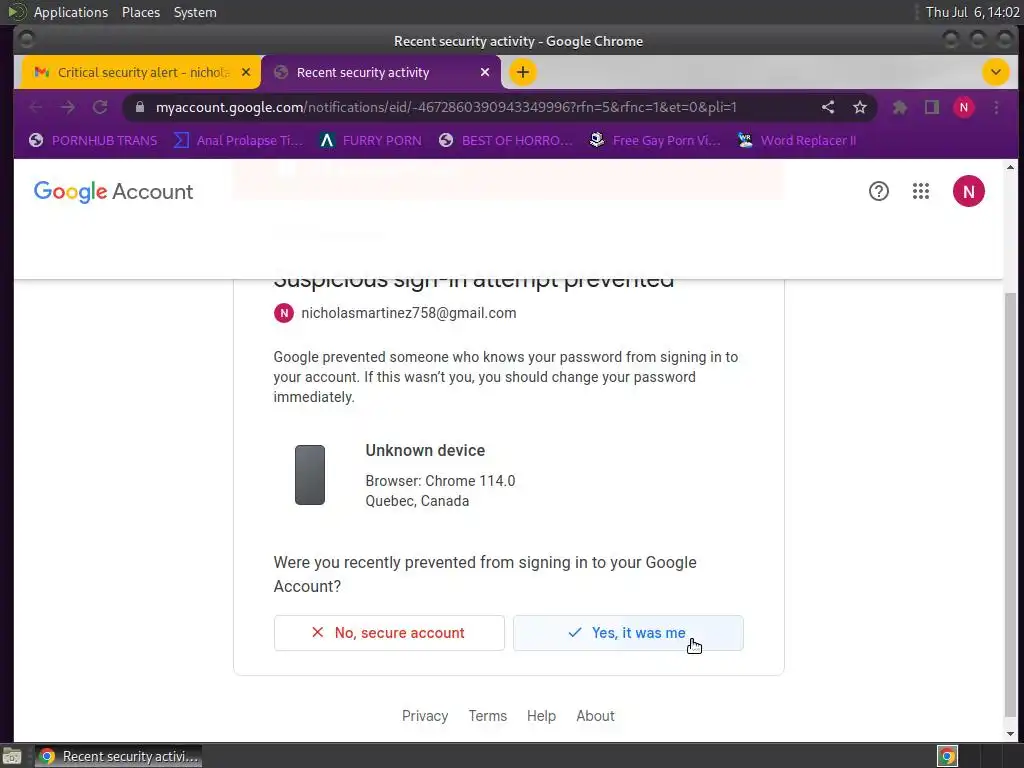Screen dimensions: 1024x768
Task: Click the browser forward arrow
Action: click(68, 107)
